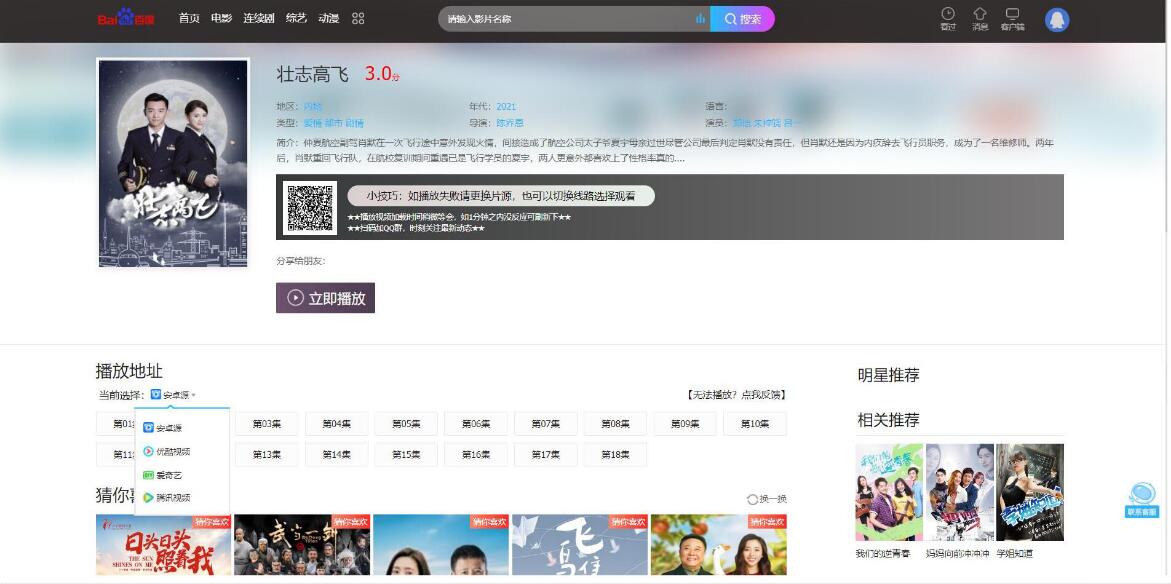
Task: Open the 消息 messages icon
Action: (x=980, y=19)
